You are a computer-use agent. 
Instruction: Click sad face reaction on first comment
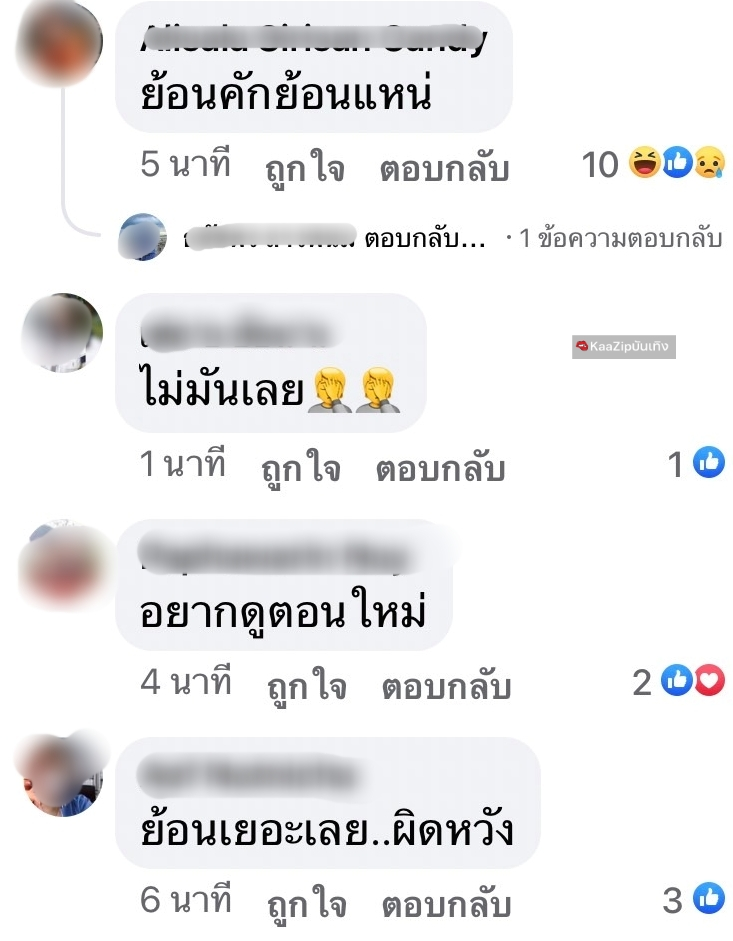(x=710, y=162)
